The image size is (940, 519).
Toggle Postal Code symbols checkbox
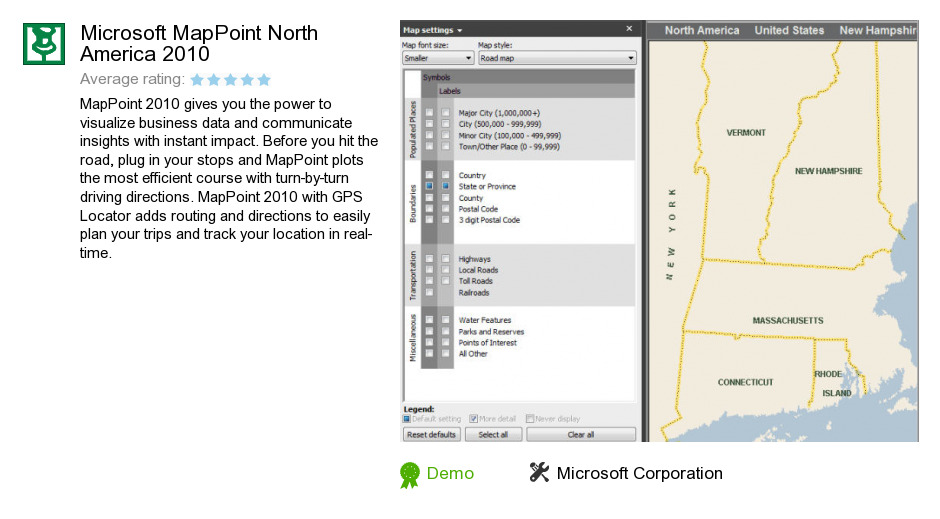pyautogui.click(x=429, y=209)
